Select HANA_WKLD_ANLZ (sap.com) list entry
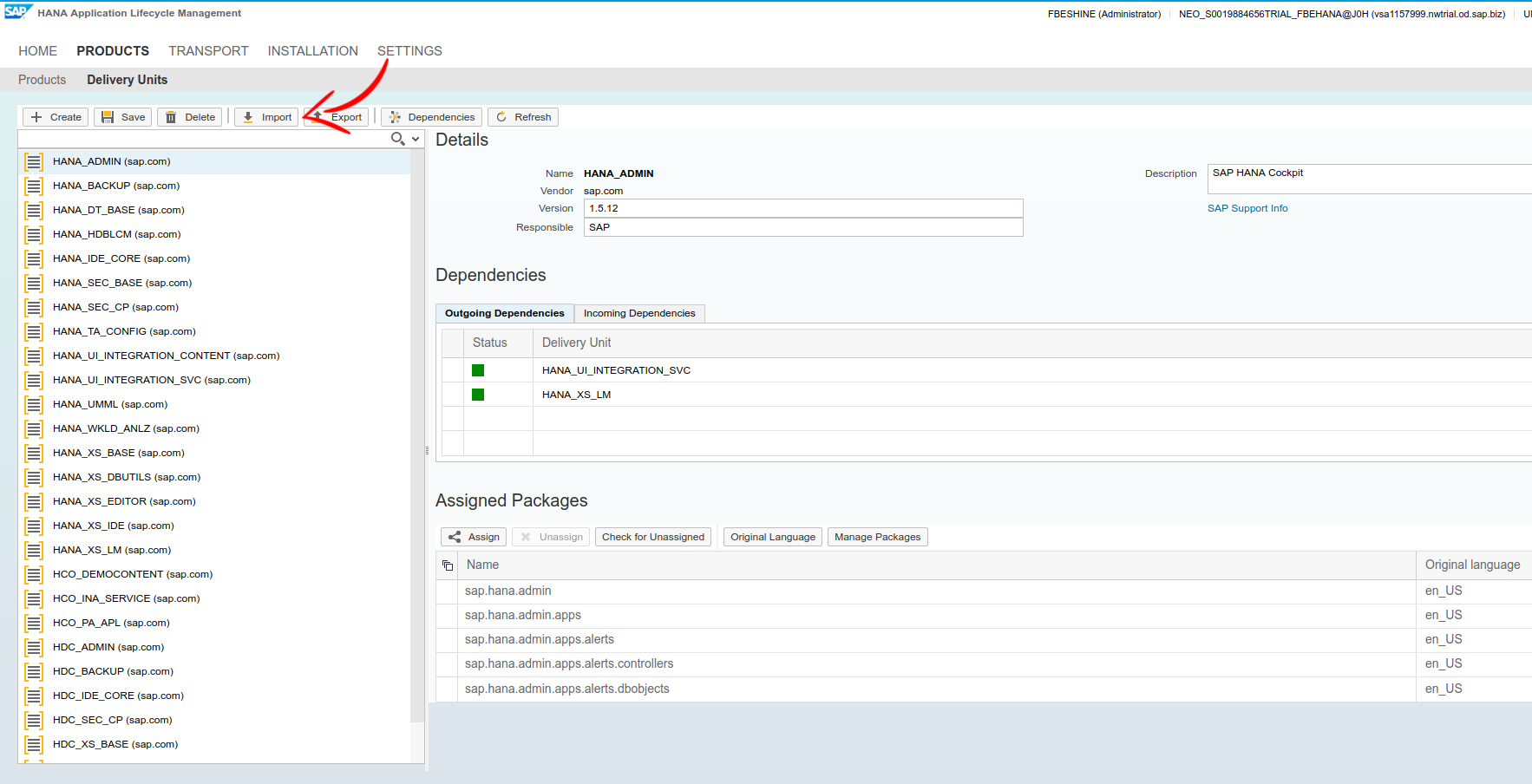 pos(214,428)
